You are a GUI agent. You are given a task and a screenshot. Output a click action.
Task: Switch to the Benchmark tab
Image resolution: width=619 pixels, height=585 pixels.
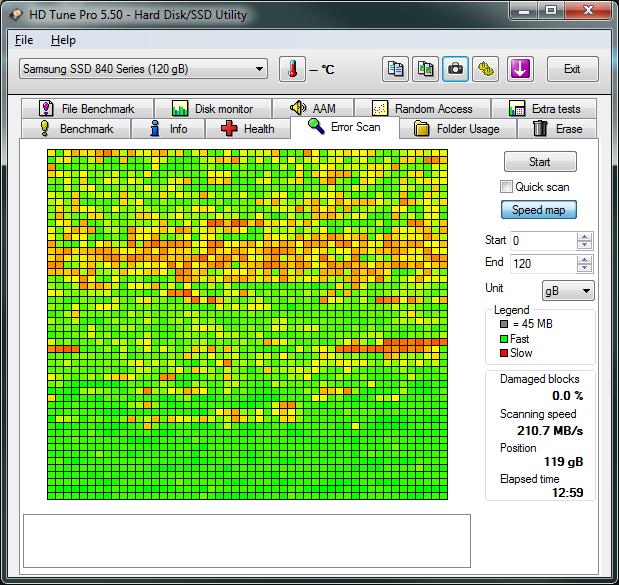click(x=76, y=129)
